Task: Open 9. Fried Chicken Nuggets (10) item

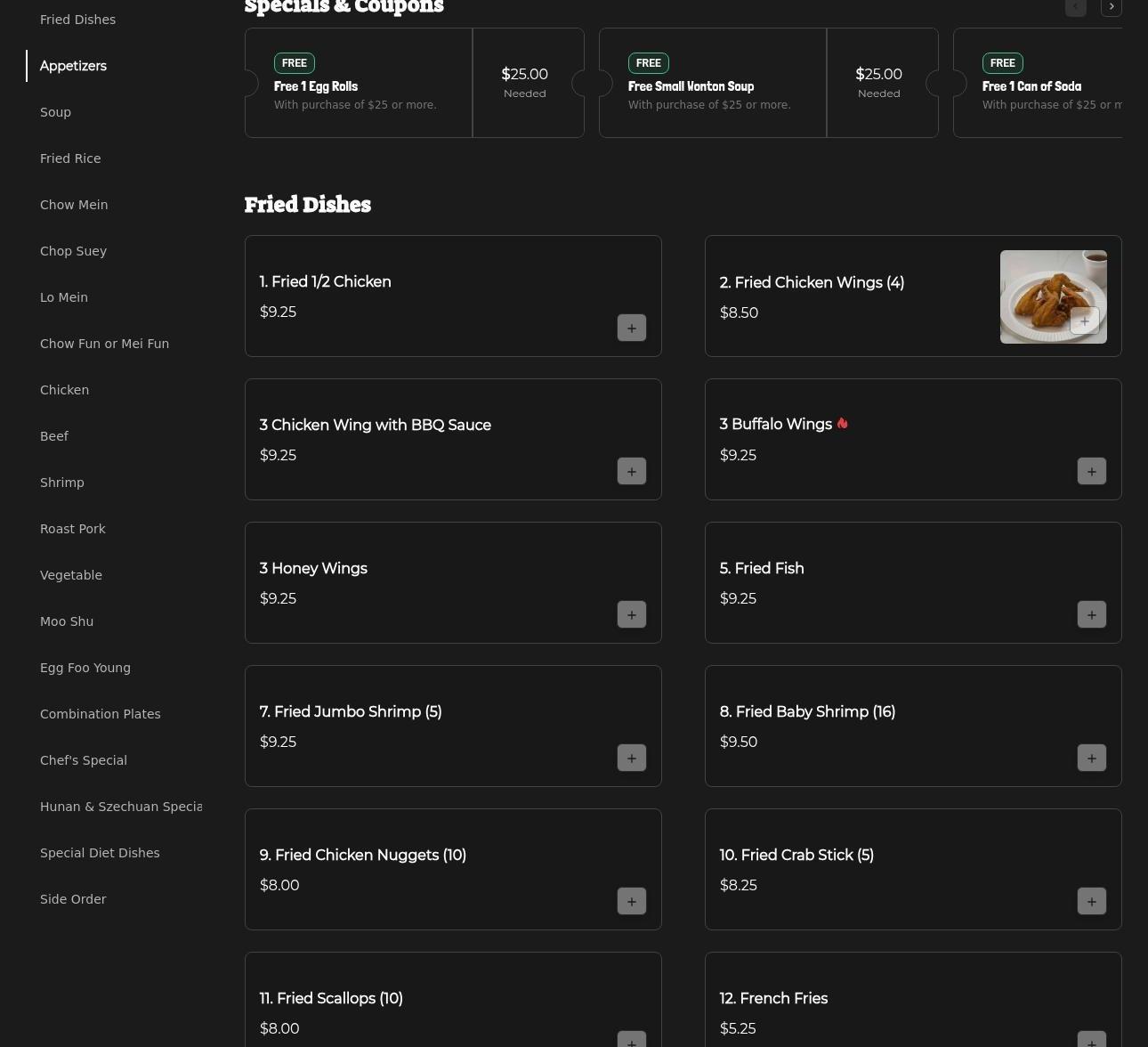Action: point(453,870)
